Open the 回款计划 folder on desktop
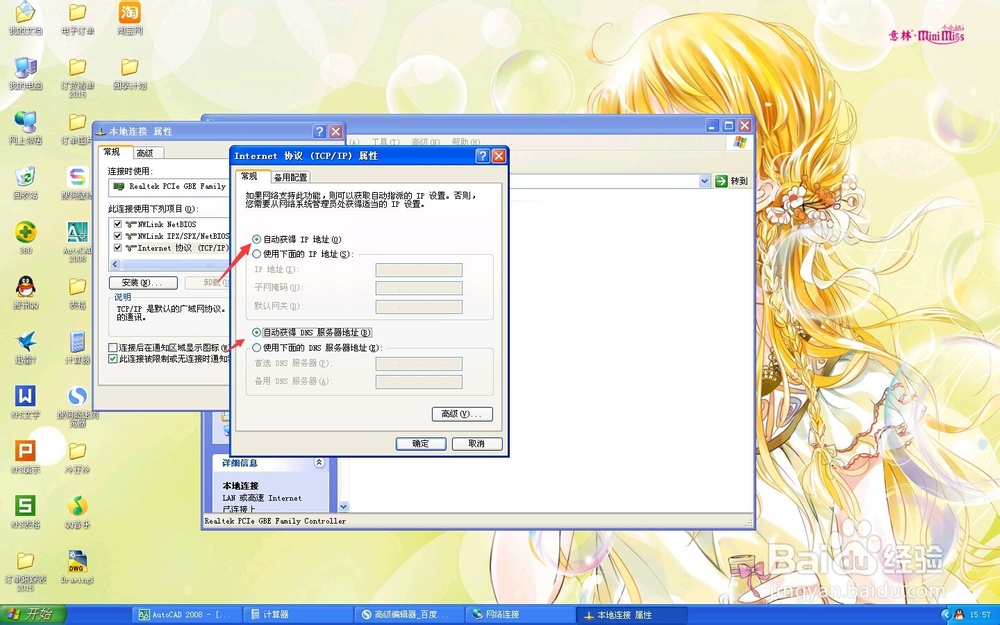 [x=129, y=73]
